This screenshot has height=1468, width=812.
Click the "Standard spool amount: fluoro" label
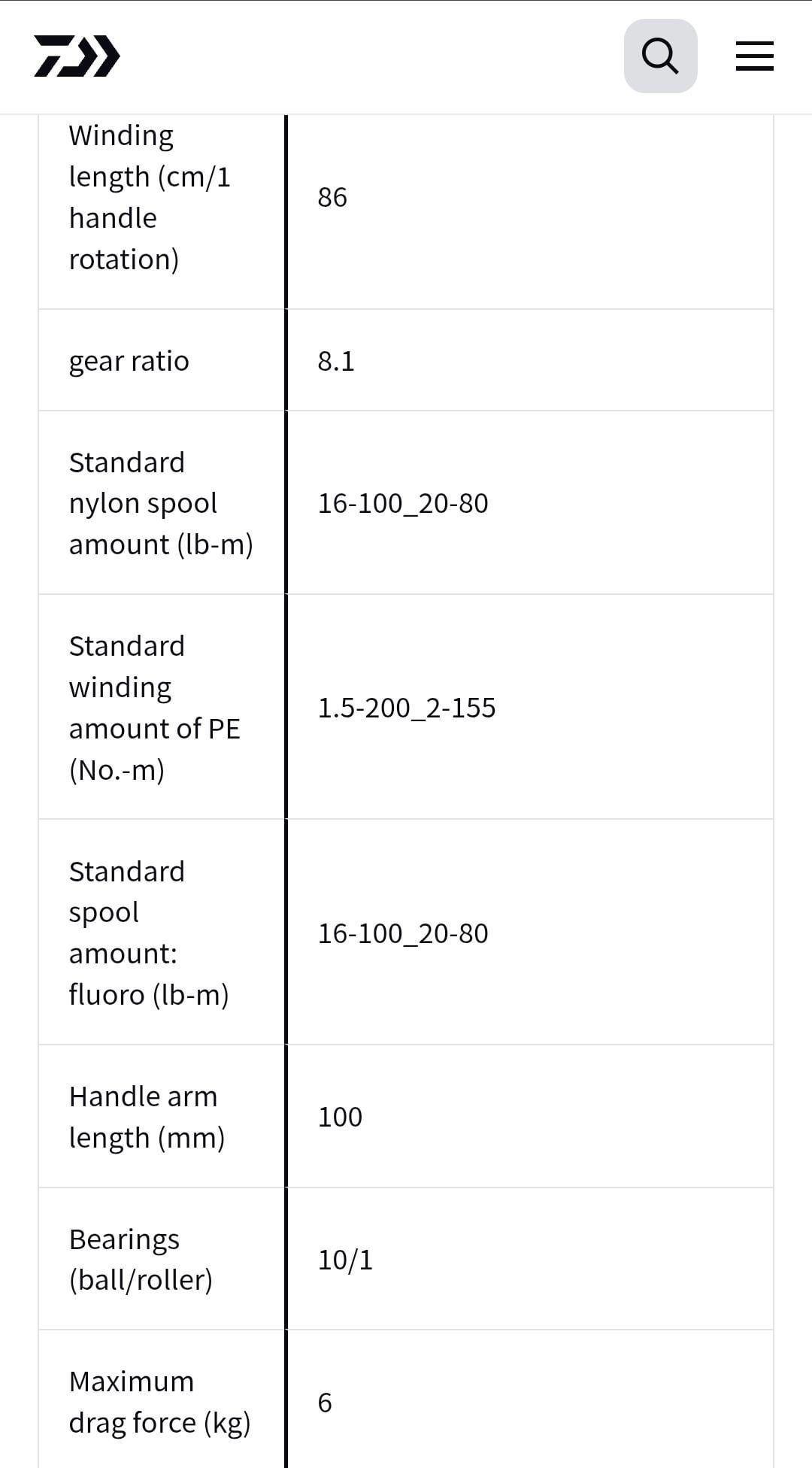(x=149, y=933)
